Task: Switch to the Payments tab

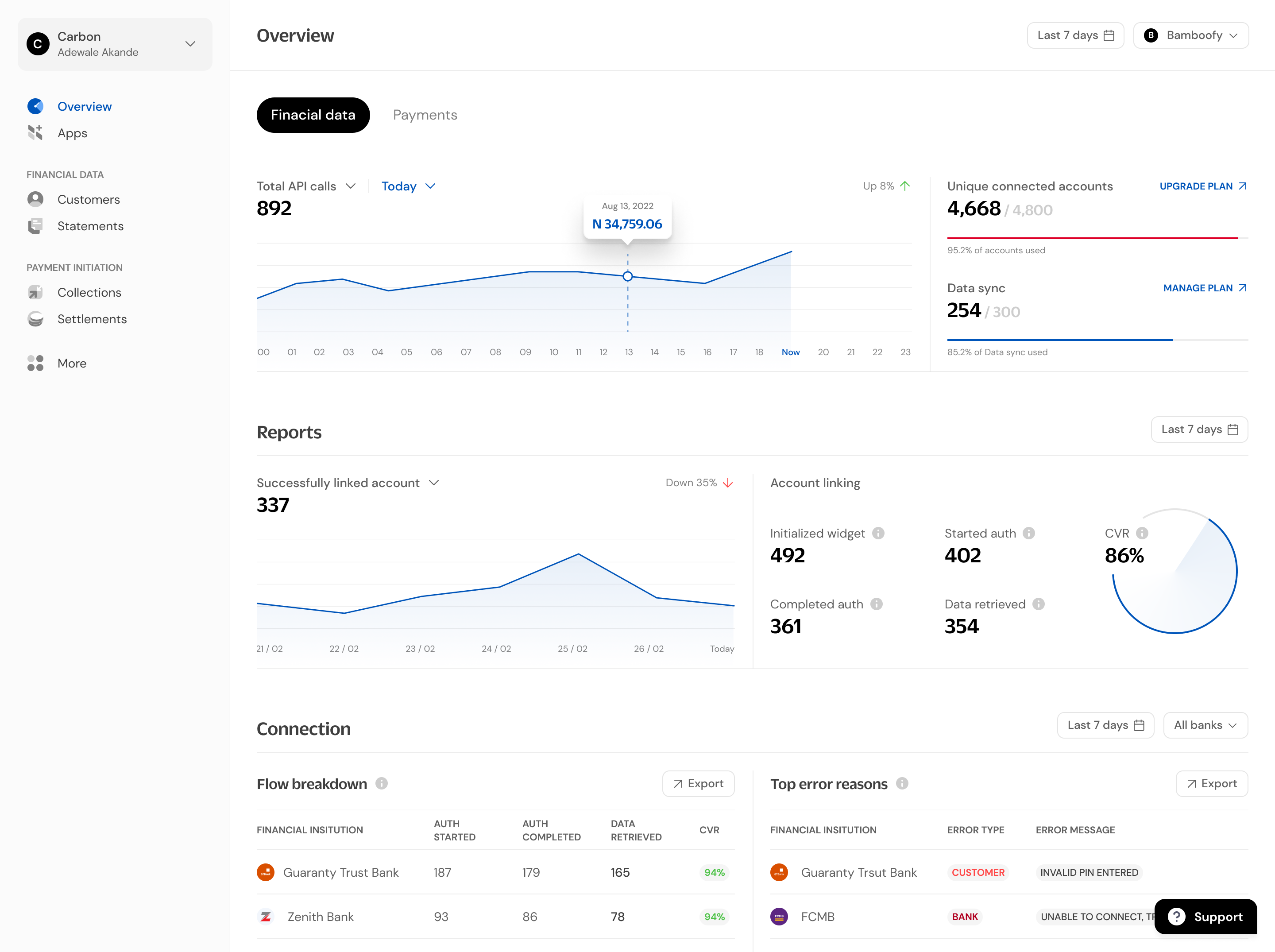Action: pyautogui.click(x=425, y=115)
